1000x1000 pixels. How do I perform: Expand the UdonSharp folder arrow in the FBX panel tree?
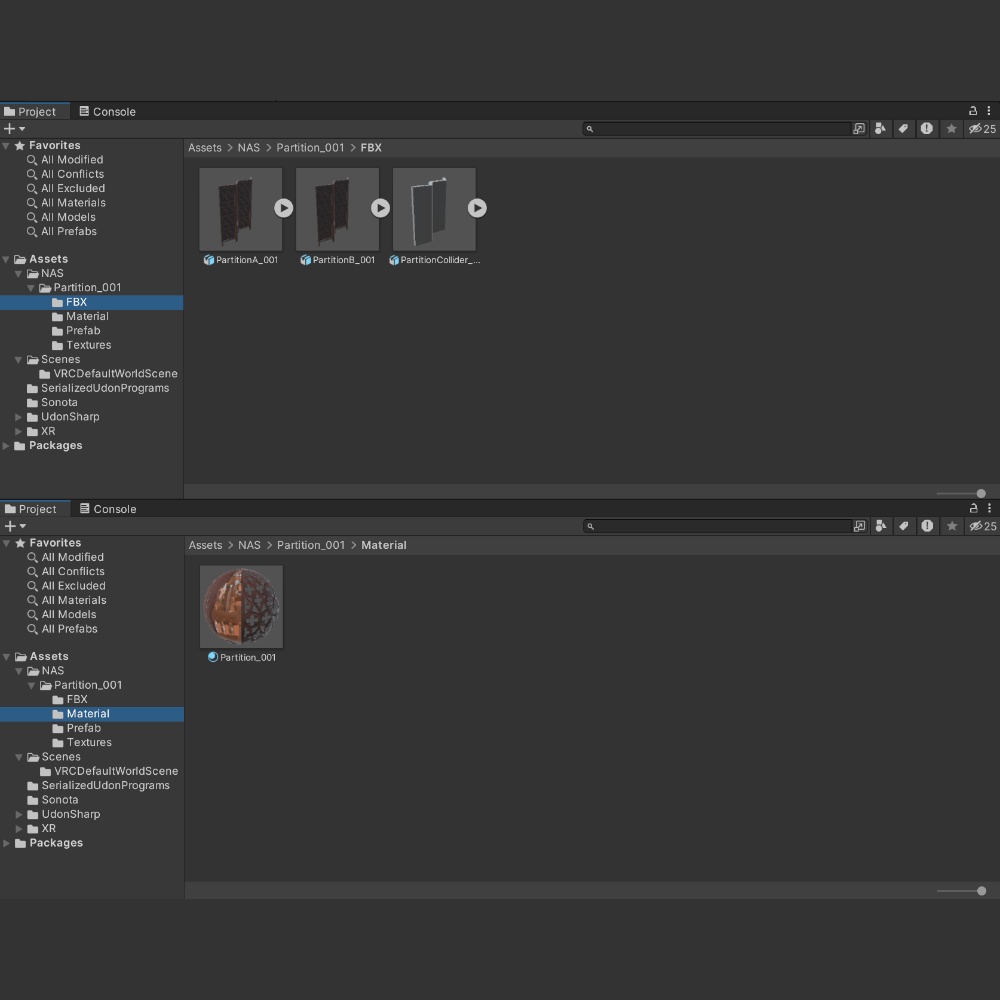point(18,417)
